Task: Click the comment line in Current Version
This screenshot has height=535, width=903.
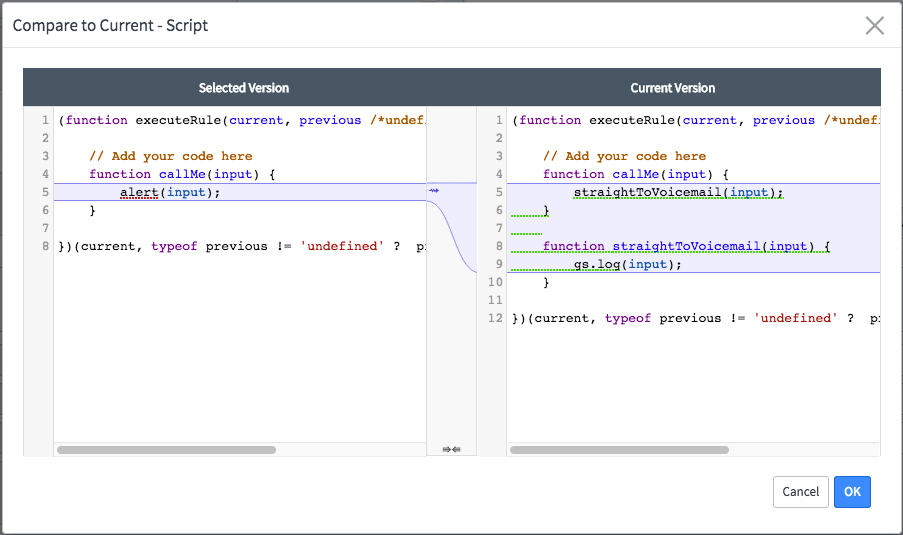Action: (624, 156)
